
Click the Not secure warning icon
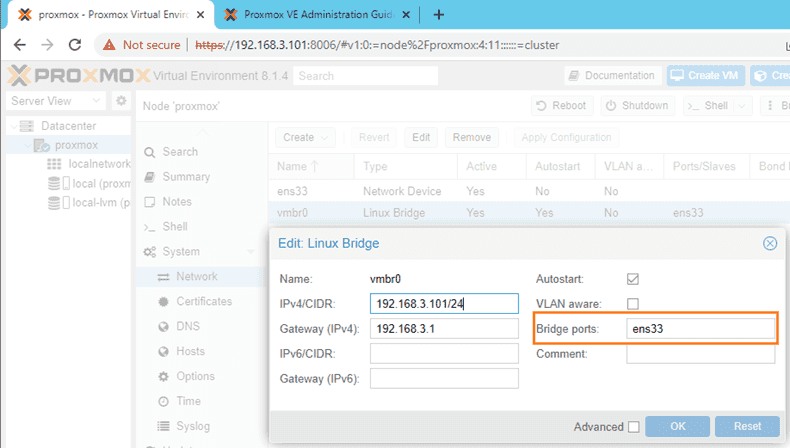click(x=109, y=45)
